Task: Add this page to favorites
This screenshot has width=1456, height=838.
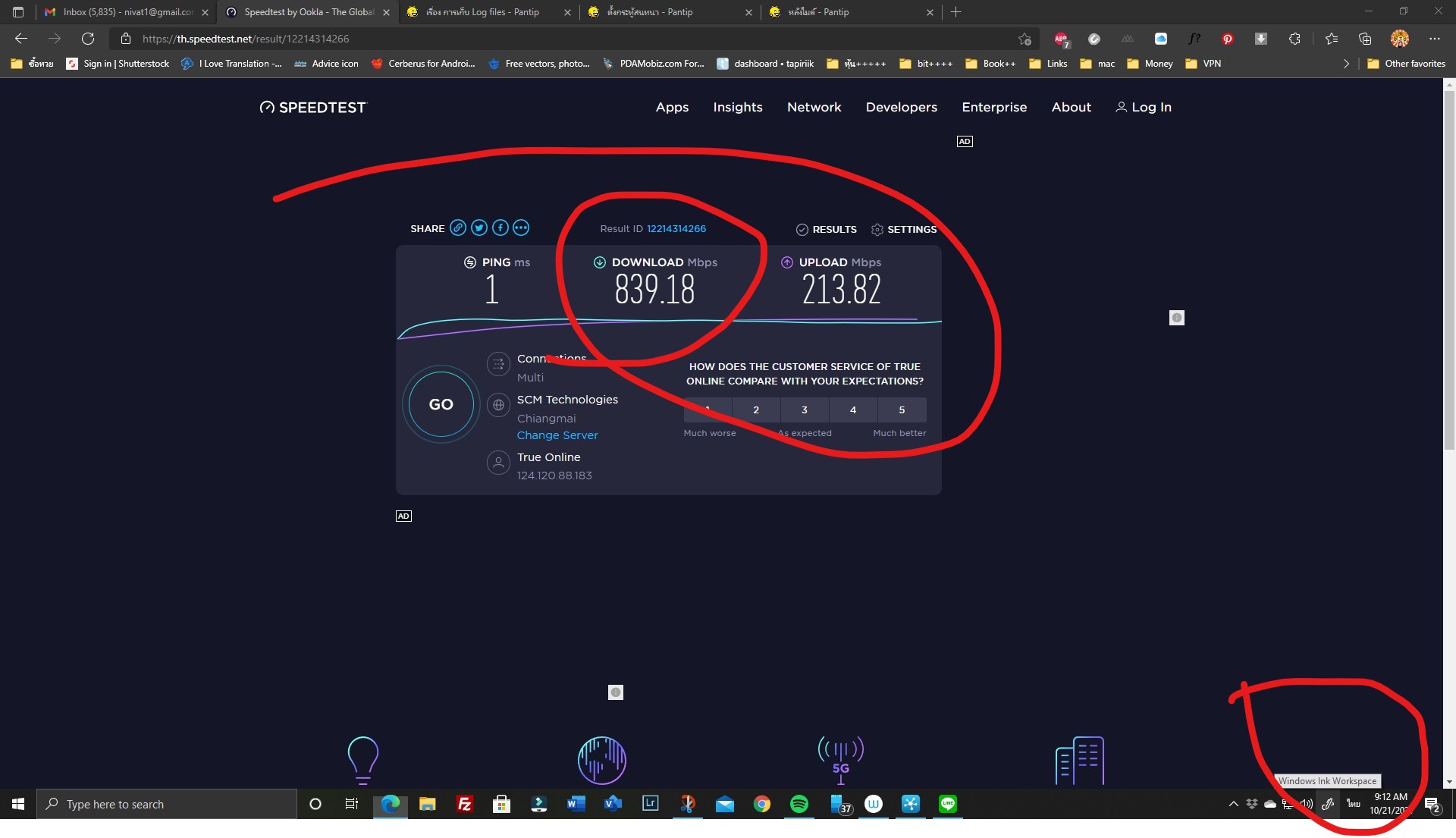Action: click(x=1025, y=39)
